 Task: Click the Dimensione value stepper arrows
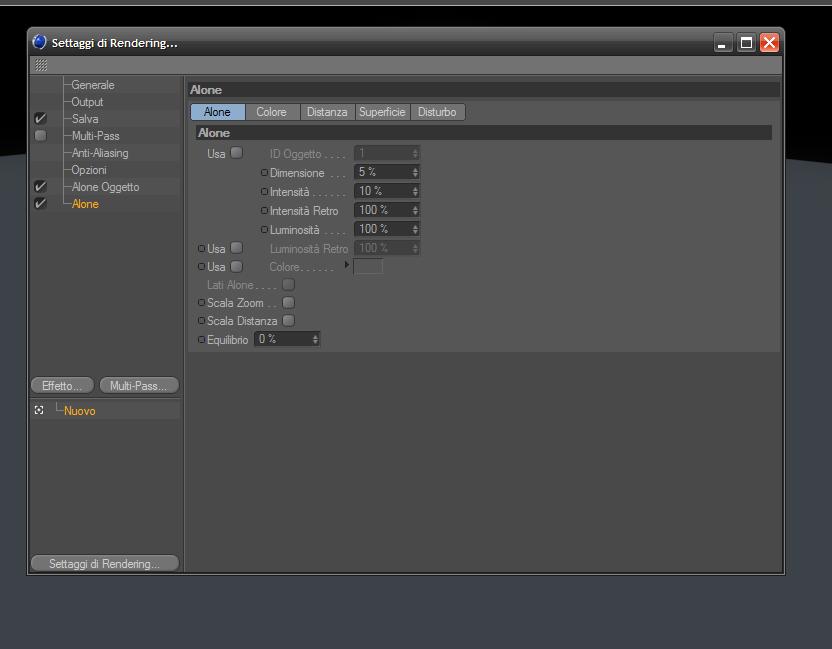pyautogui.click(x=415, y=172)
